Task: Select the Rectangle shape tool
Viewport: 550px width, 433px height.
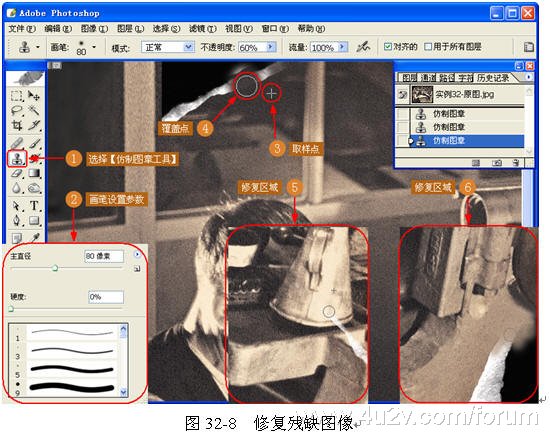Action: point(34,221)
